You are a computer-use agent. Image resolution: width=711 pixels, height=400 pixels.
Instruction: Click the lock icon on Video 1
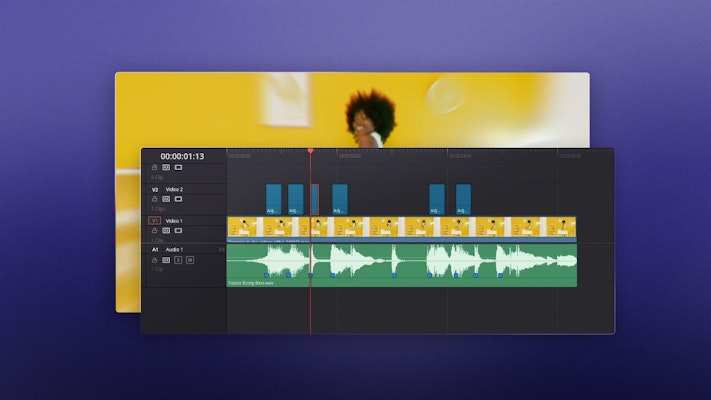point(154,230)
